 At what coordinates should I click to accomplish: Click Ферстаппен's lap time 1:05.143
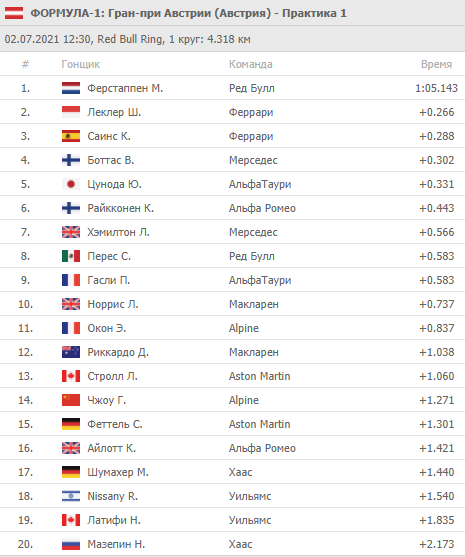click(436, 88)
